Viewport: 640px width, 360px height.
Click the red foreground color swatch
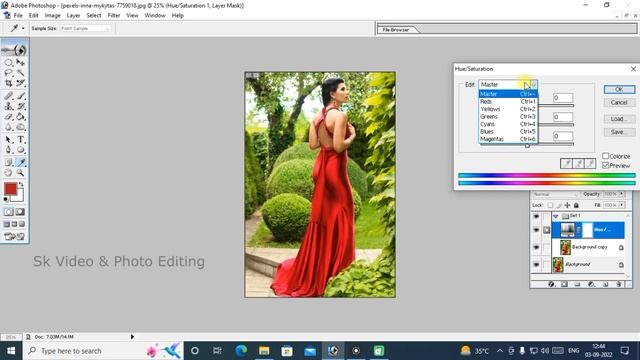10,189
